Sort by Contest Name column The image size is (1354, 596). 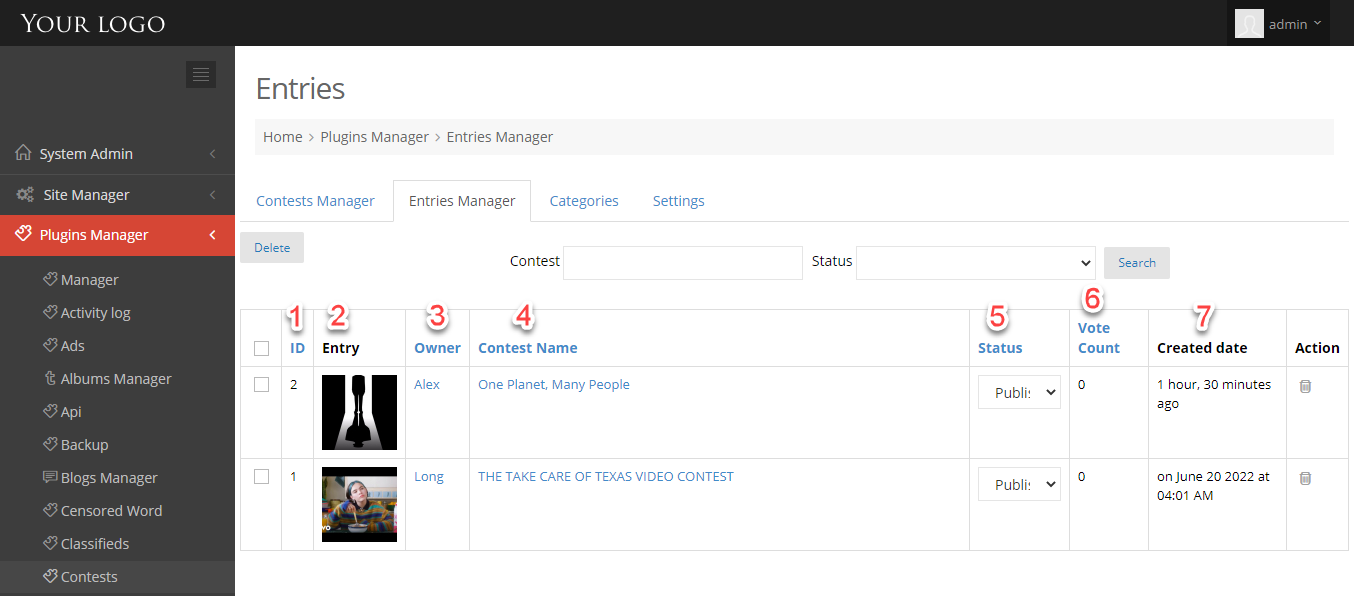(x=528, y=348)
